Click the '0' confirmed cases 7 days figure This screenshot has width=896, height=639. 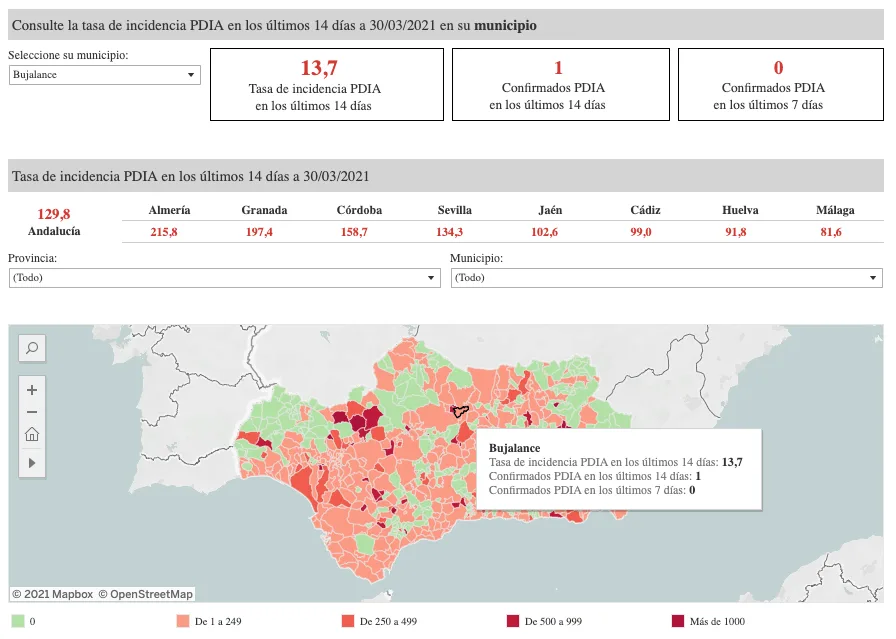pos(778,68)
